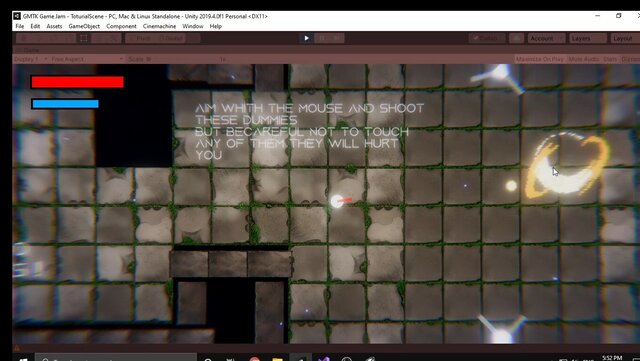Select the Rect transform tool
640x361 pixels.
point(83,38)
